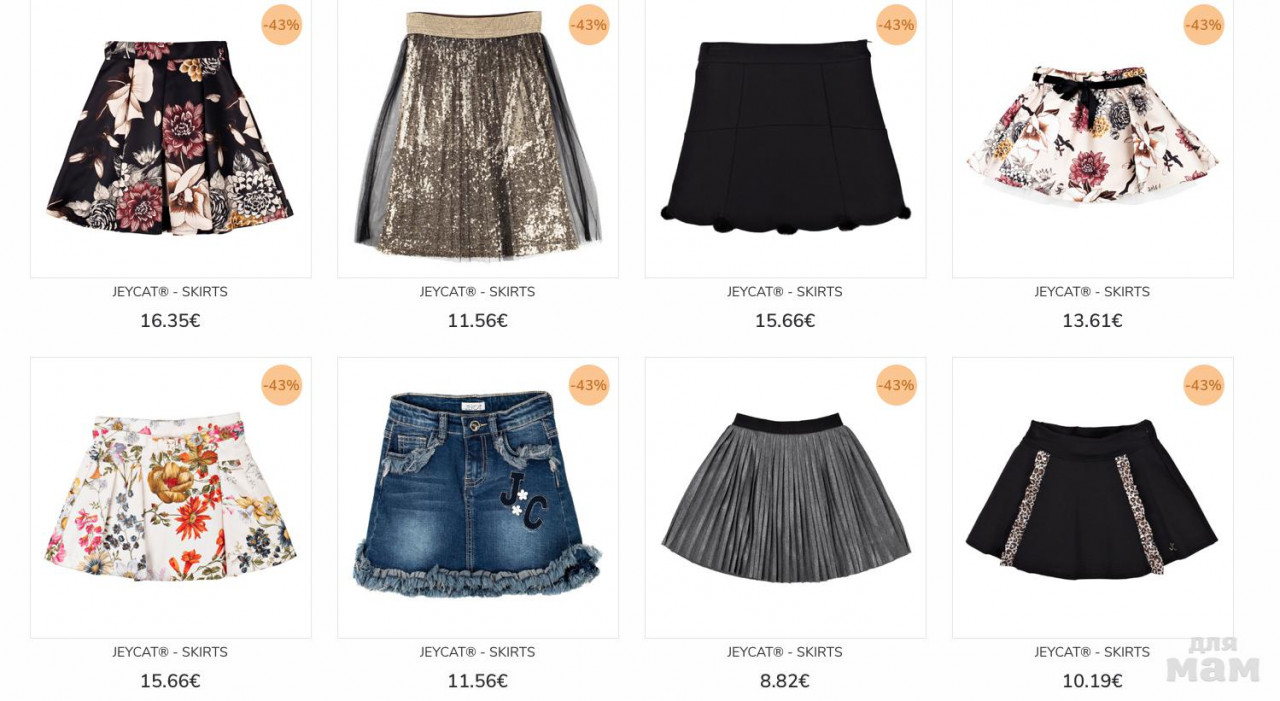Open JEYCAT® - SKIRTS link priced 13.61€
This screenshot has height=701, width=1280.
[x=1092, y=292]
